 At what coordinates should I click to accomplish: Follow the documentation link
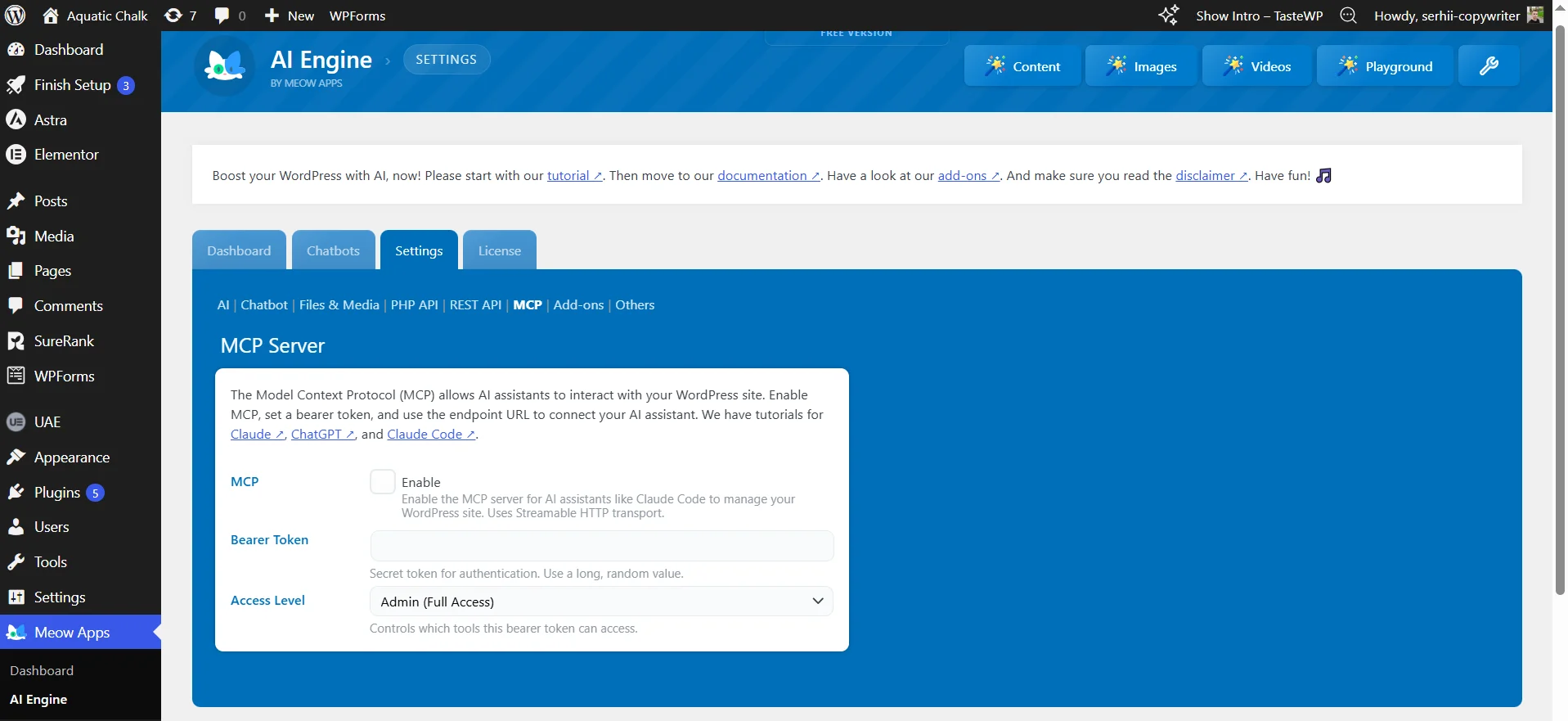point(769,176)
